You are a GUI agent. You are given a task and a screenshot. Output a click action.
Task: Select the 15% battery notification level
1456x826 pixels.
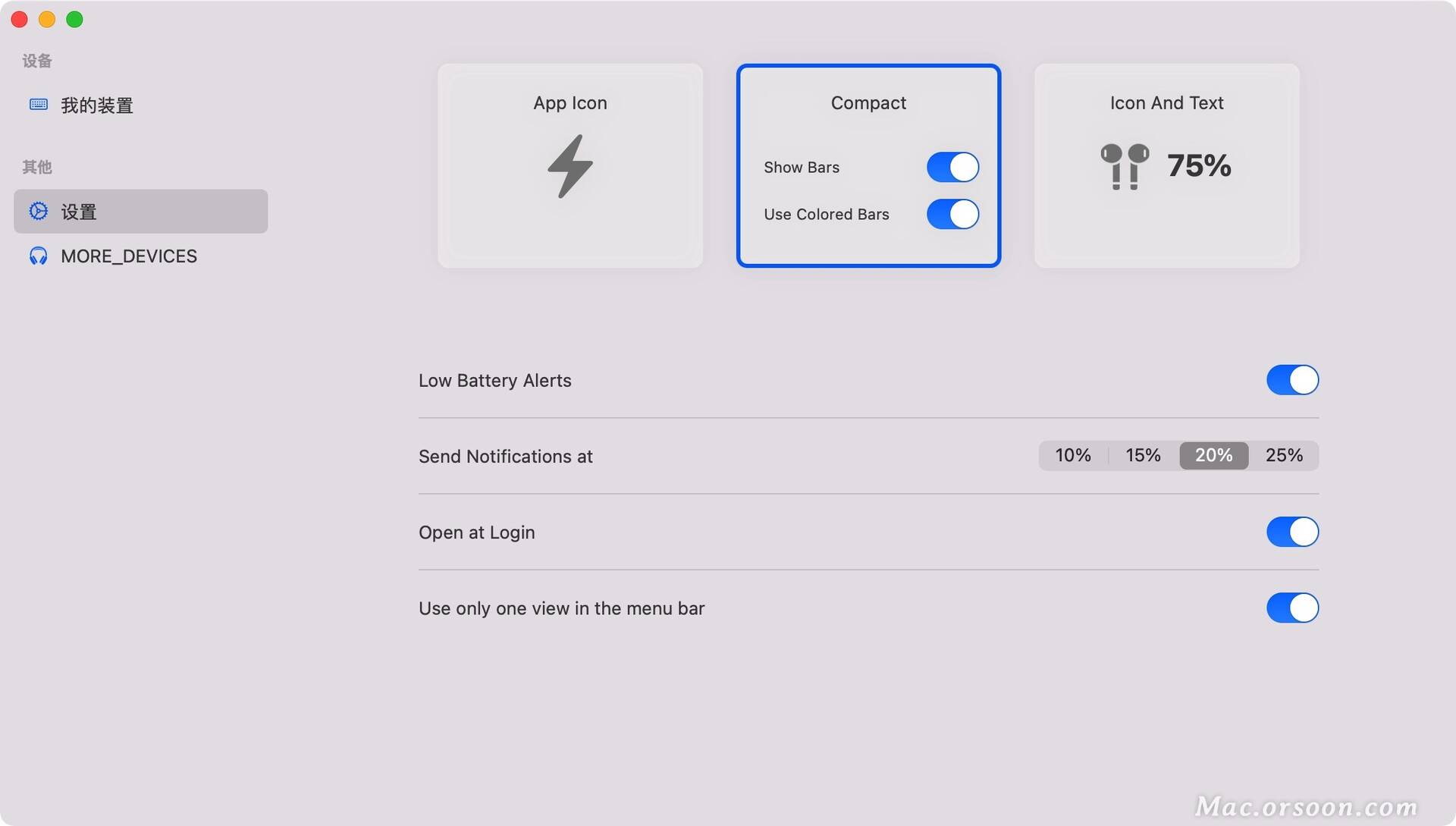1144,455
